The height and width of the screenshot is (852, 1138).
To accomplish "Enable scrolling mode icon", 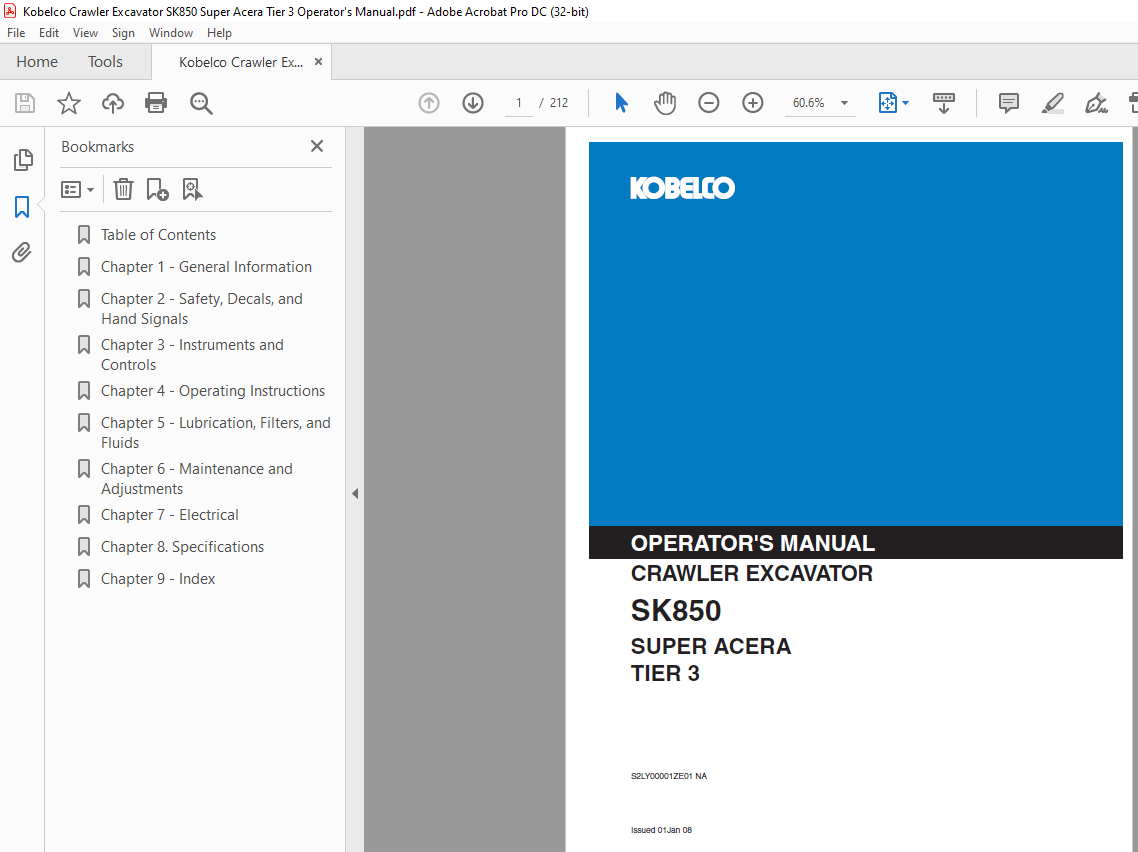I will click(x=943, y=103).
